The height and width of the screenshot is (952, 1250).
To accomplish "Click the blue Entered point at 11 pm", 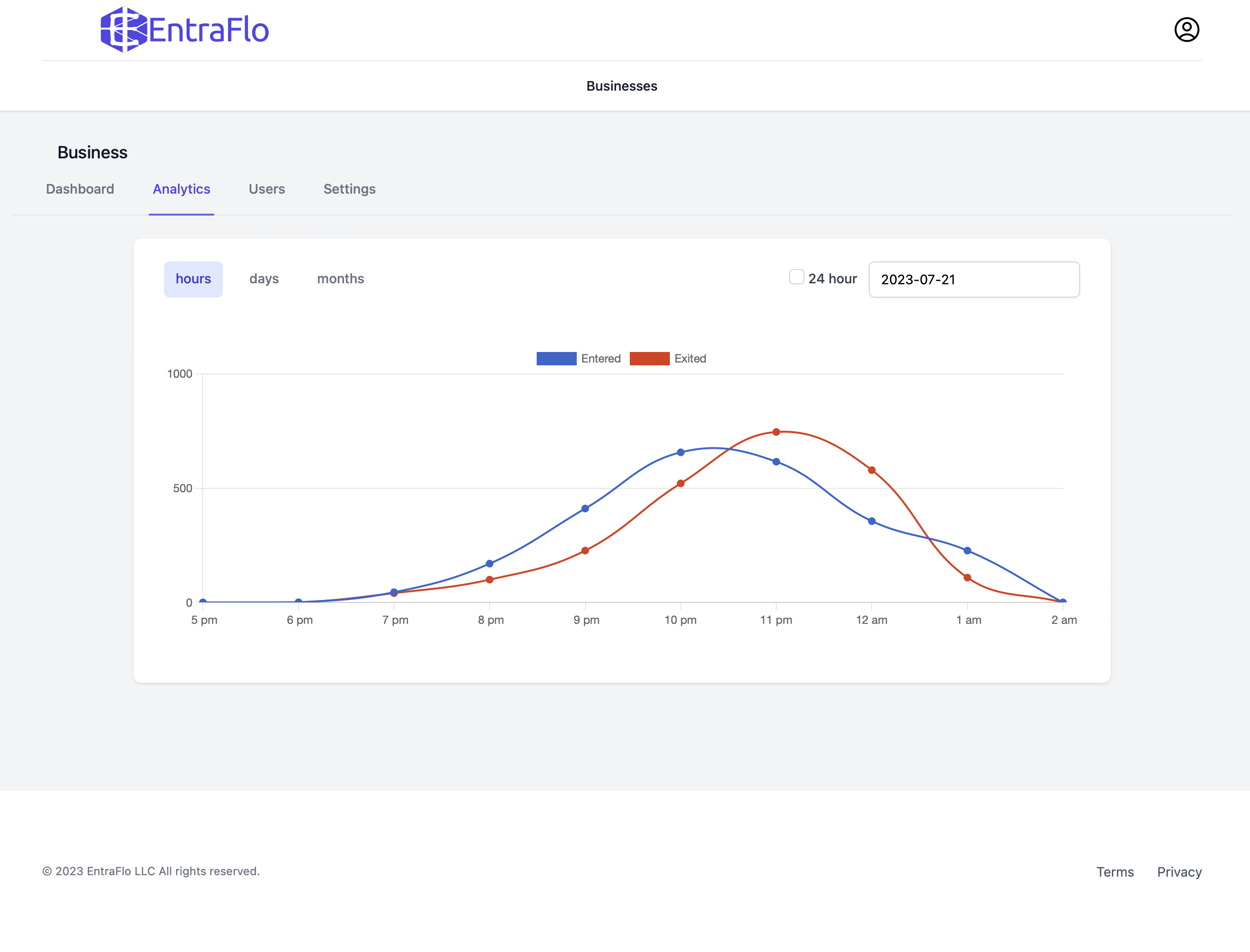I will pos(776,462).
